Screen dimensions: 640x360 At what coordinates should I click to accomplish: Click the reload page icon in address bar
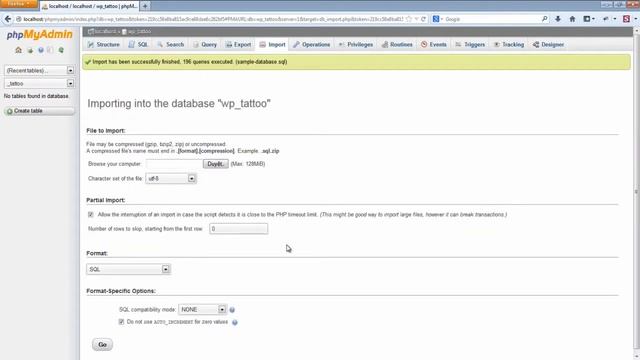point(423,19)
